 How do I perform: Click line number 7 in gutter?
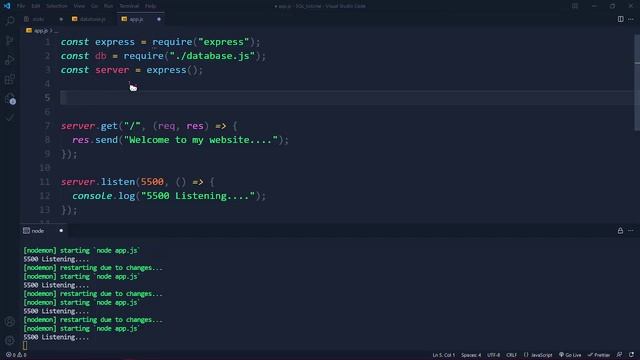(x=47, y=126)
